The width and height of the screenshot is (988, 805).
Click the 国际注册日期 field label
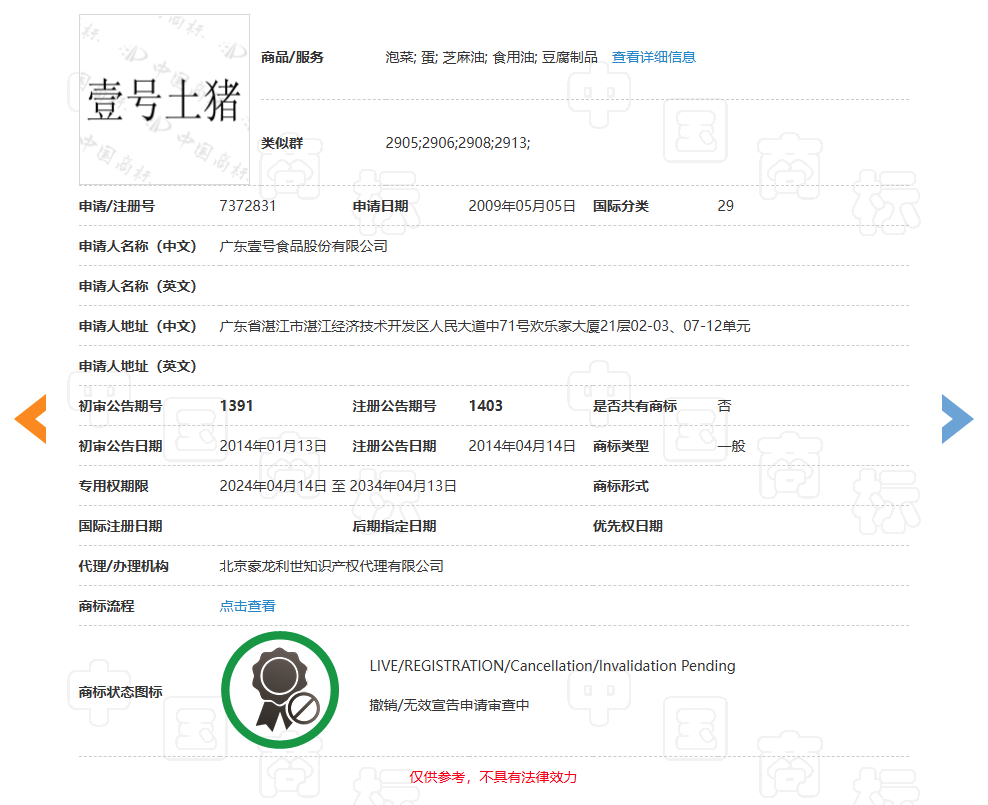click(120, 526)
